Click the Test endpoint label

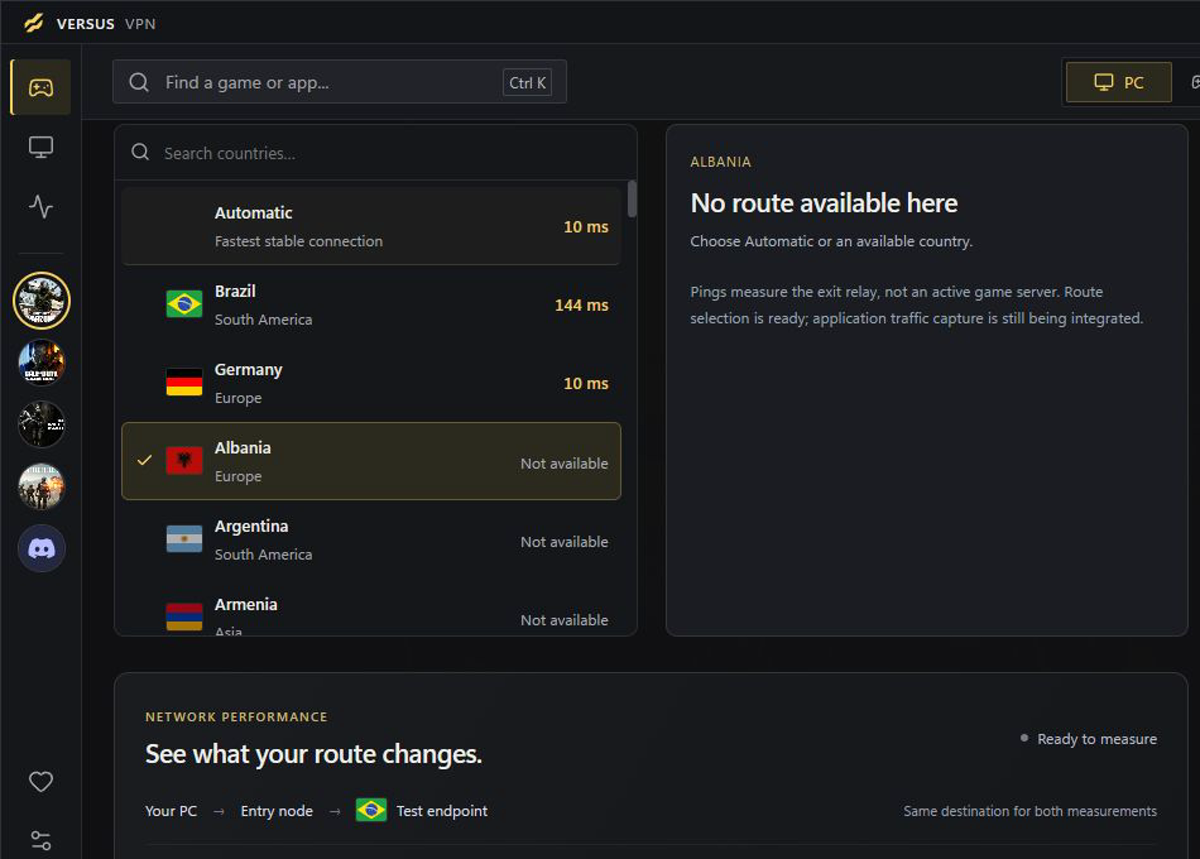tap(442, 811)
